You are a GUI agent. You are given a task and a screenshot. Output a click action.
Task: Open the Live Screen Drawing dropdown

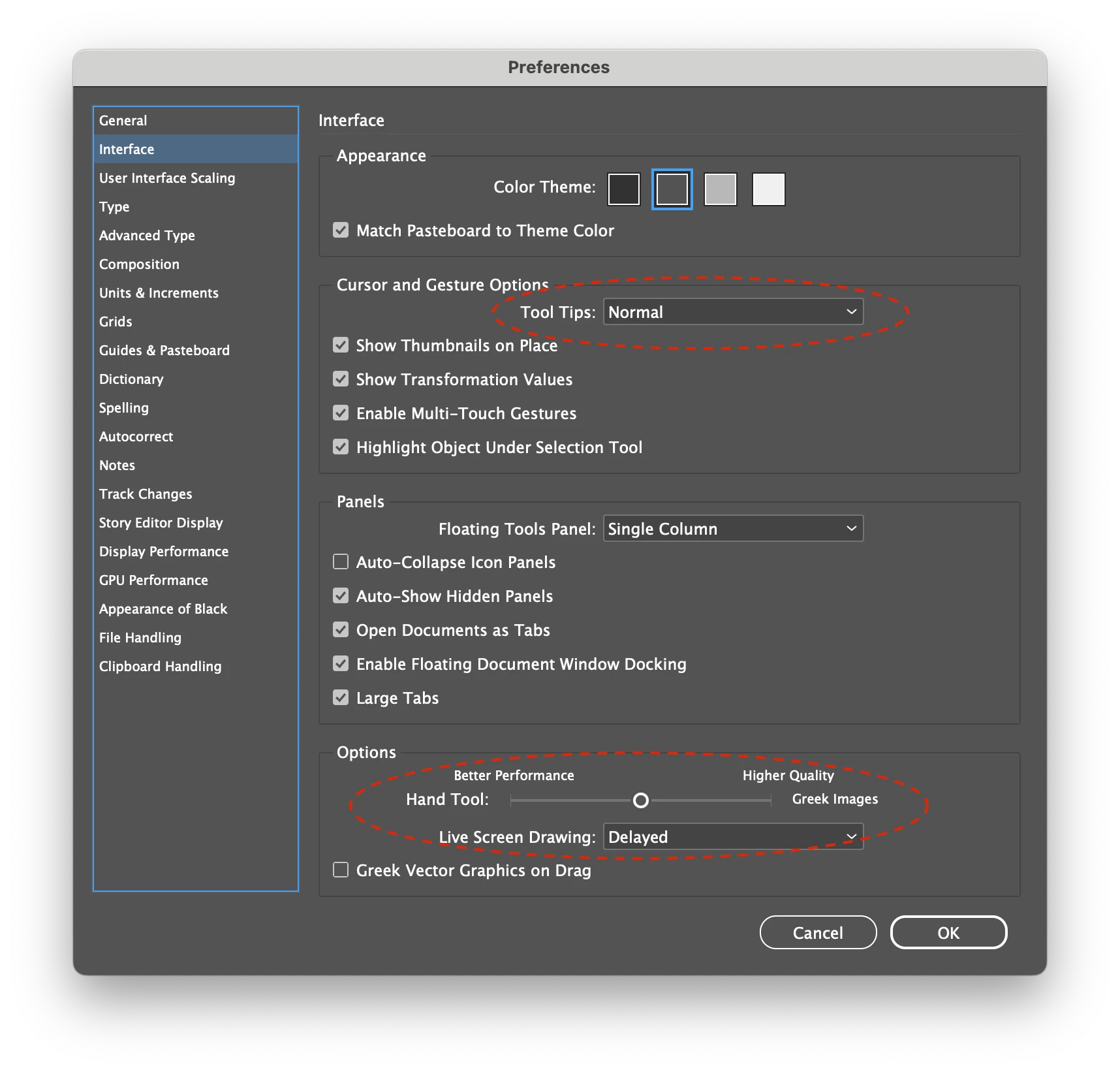tap(733, 837)
